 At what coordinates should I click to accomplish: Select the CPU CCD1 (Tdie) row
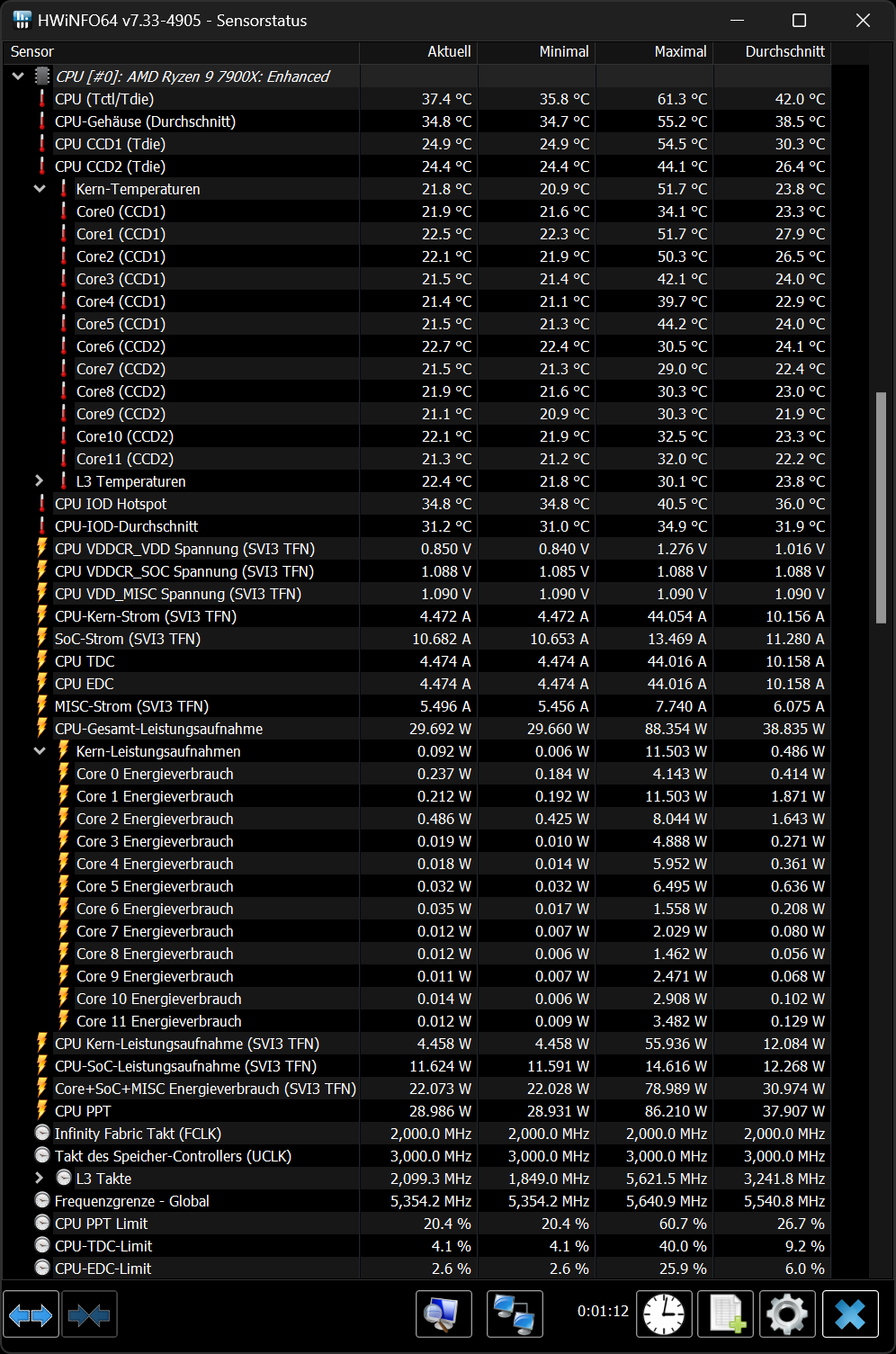(417, 144)
